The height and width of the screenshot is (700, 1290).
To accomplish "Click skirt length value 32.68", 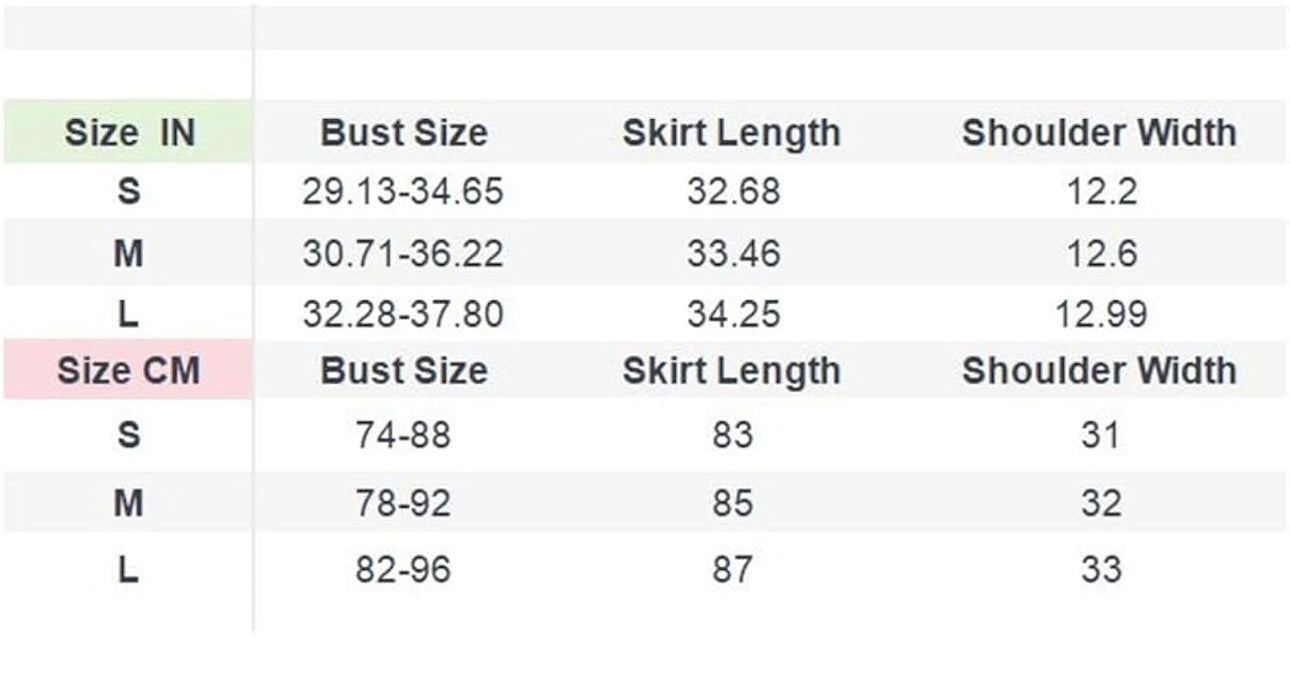I will tap(733, 192).
